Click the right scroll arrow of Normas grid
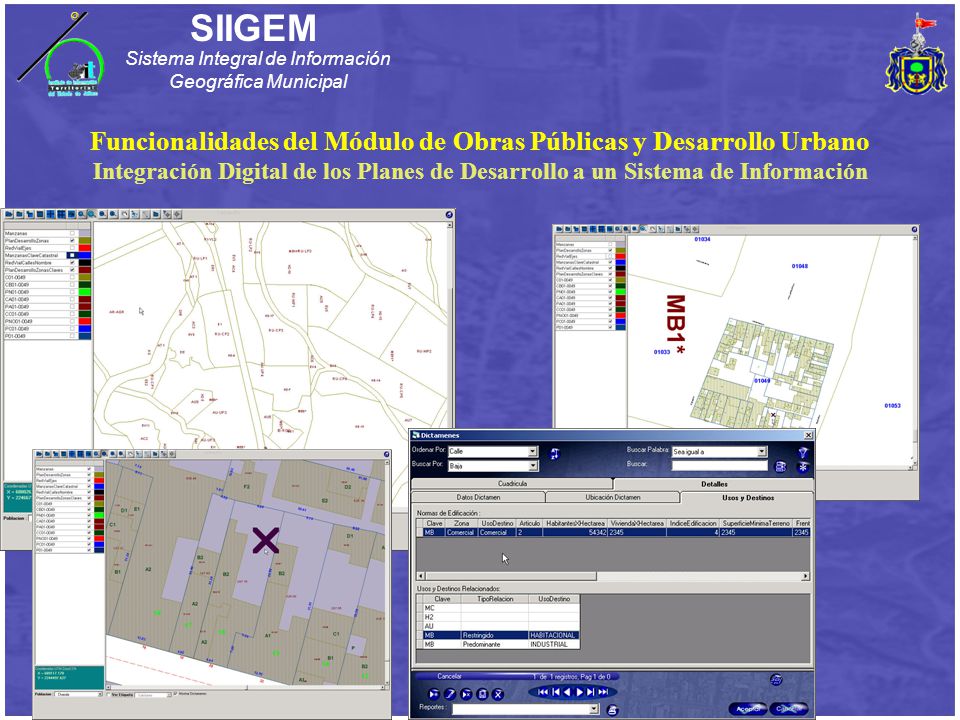 806,576
